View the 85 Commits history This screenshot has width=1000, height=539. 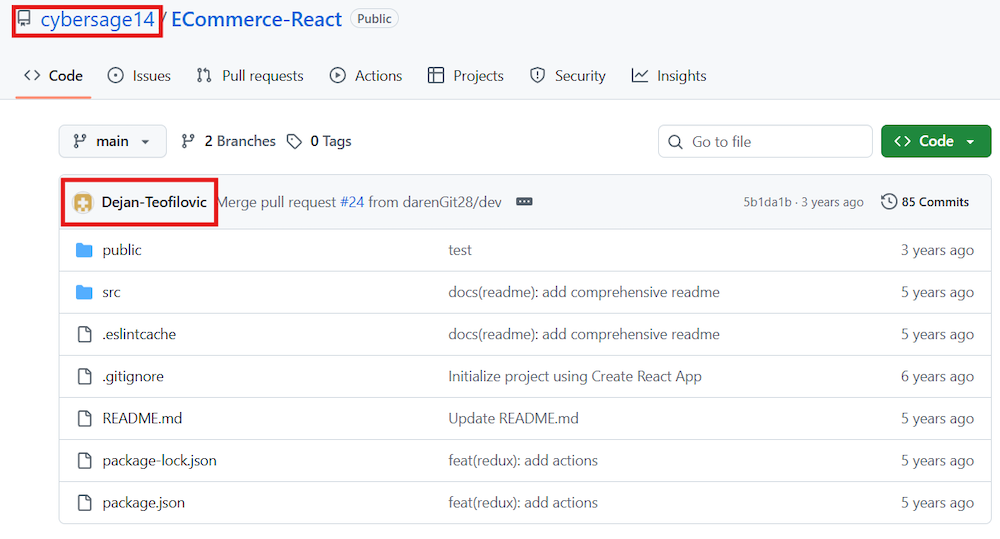(x=925, y=202)
